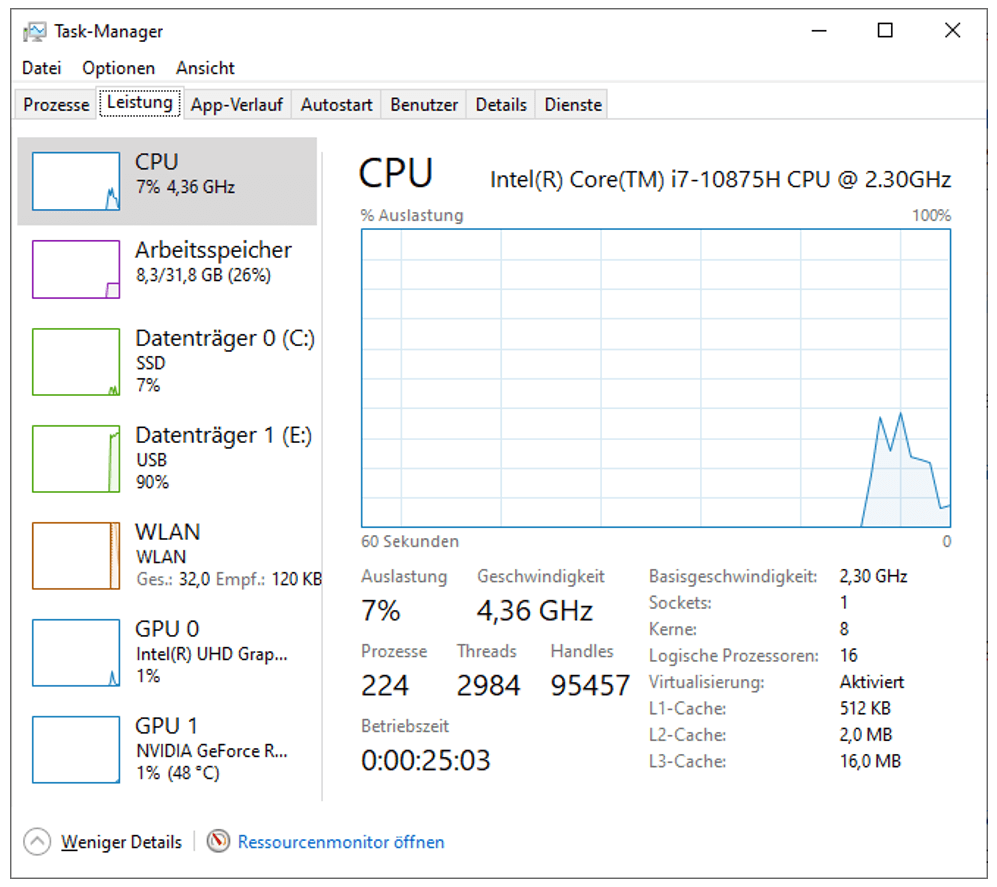Open the Details tab
This screenshot has width=997, height=887.
(501, 104)
